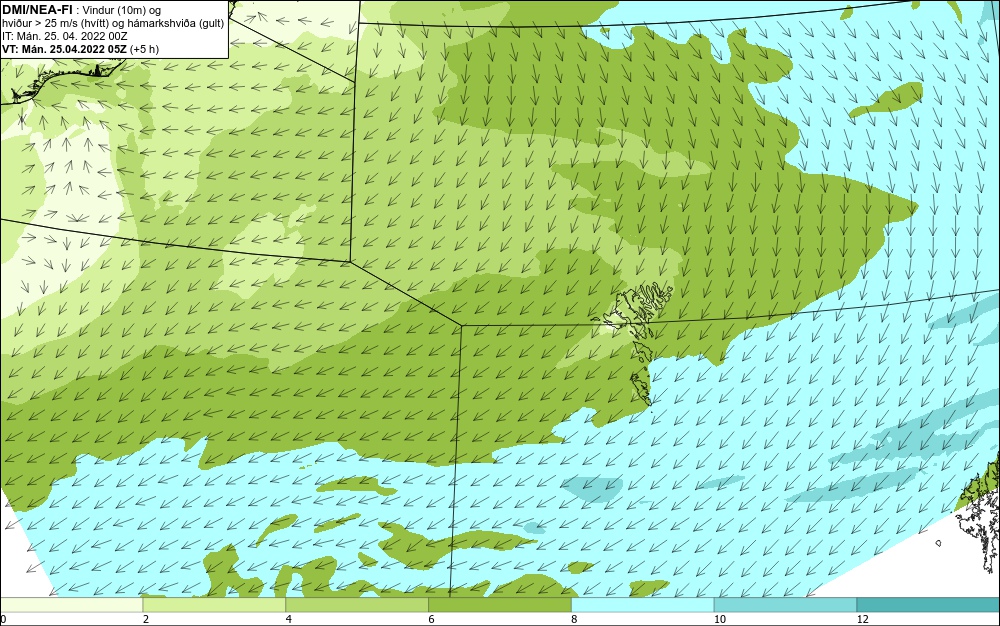Click the legend value label 8
1000x626 pixels.
(575, 619)
